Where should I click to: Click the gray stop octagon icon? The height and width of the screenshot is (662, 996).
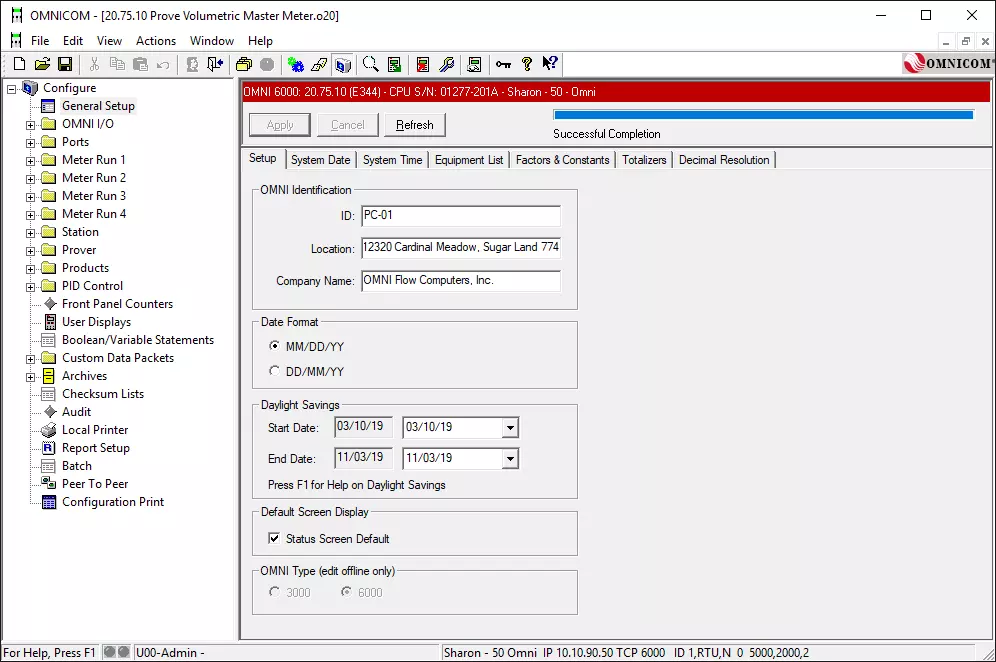(267, 64)
